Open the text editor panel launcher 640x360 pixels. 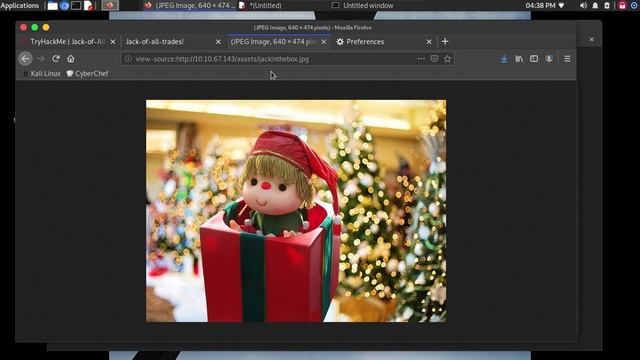88,6
